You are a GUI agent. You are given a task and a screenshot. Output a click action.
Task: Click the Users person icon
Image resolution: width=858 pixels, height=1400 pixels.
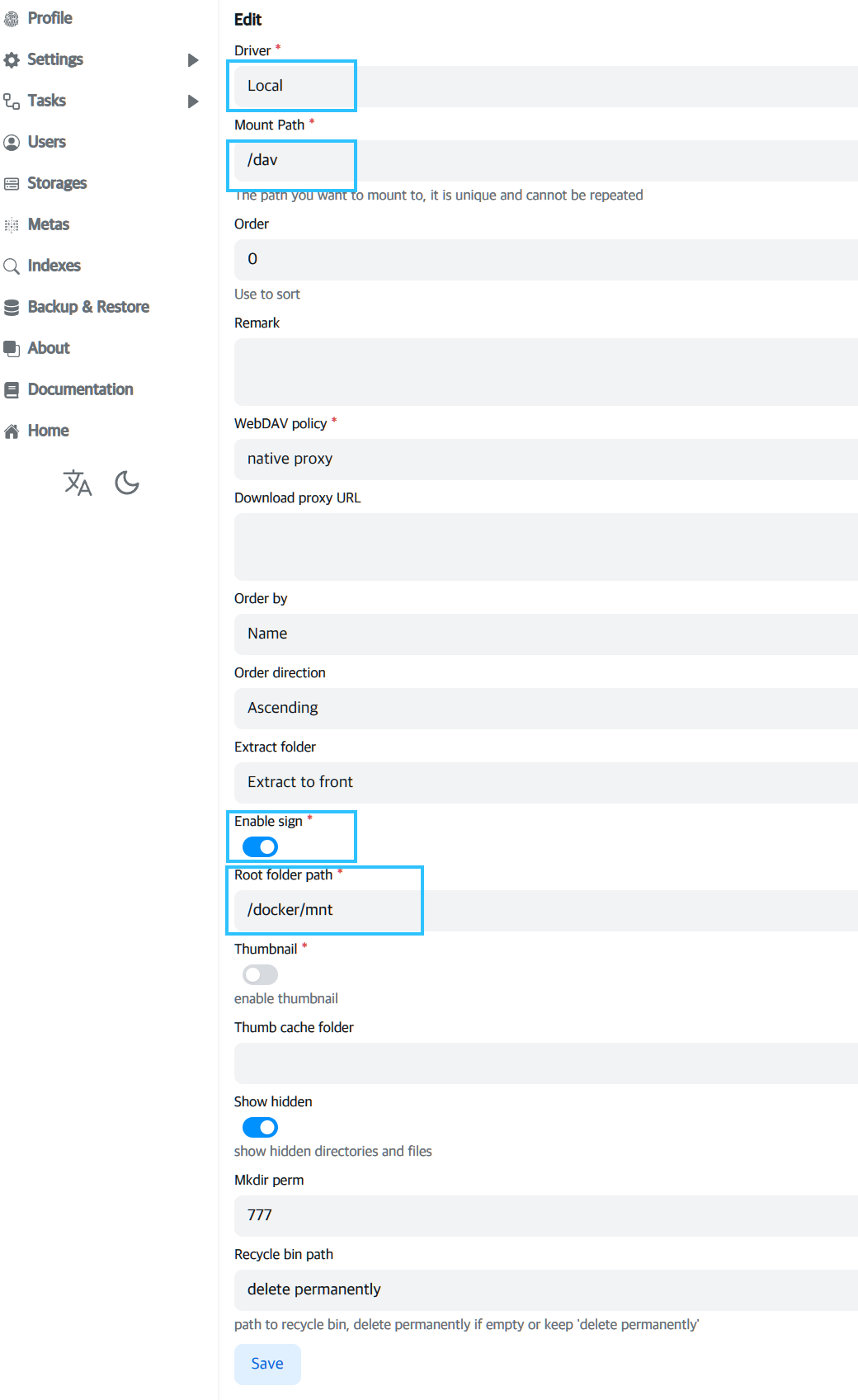click(12, 142)
